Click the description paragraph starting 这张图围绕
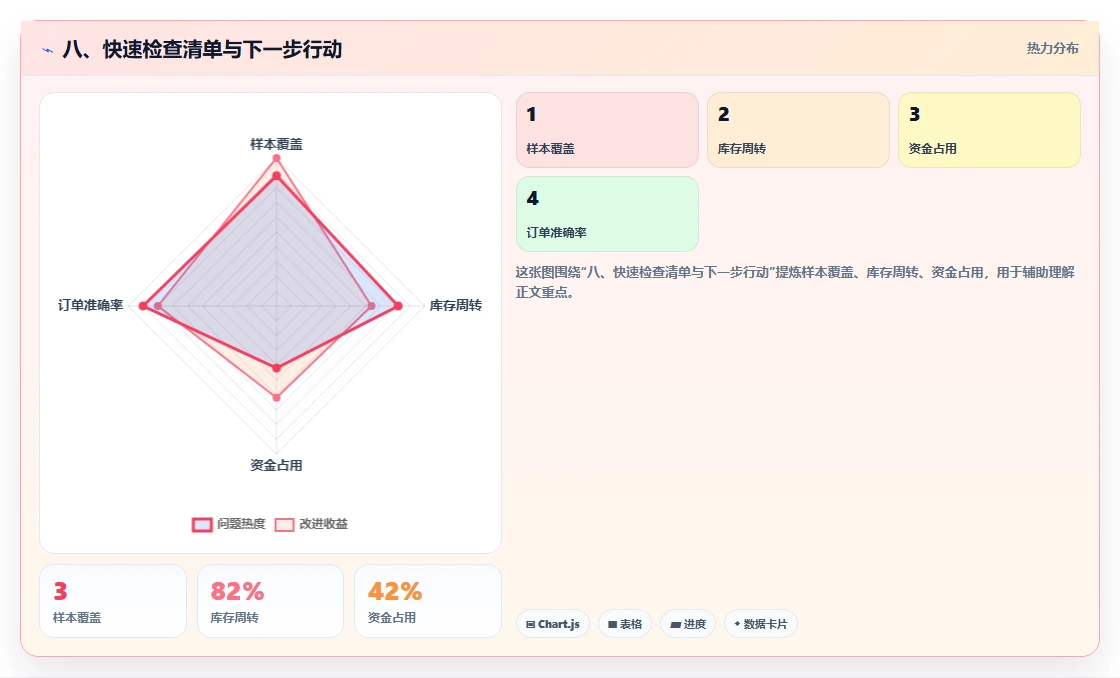Image resolution: width=1120 pixels, height=678 pixels. click(x=795, y=282)
